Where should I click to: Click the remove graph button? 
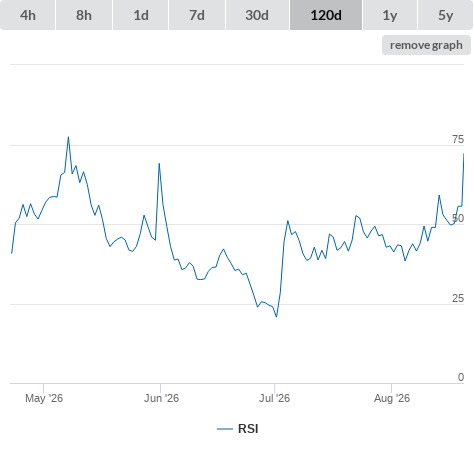426,45
